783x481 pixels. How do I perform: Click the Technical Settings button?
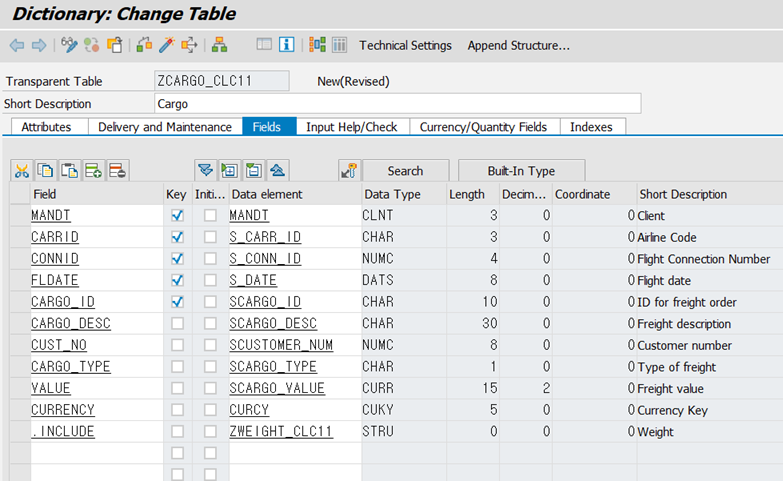(x=405, y=45)
